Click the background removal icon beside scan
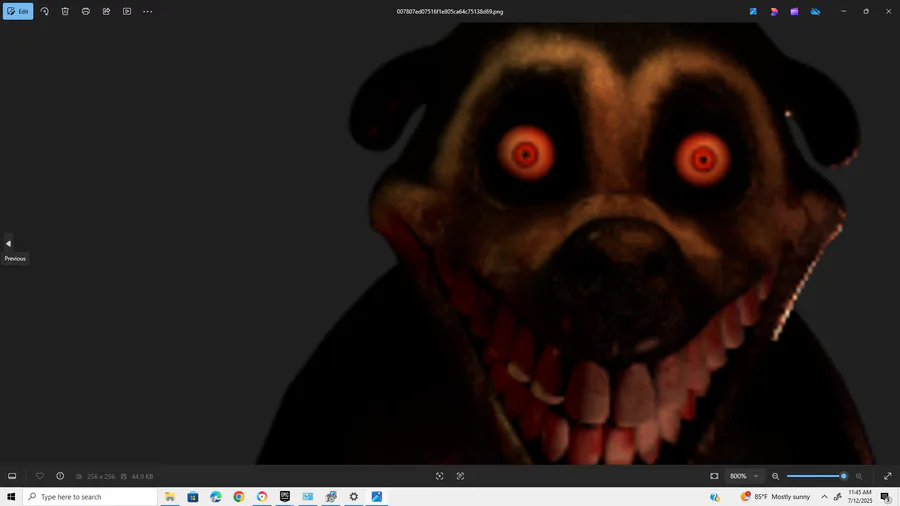Viewport: 900px width, 506px height. (x=460, y=476)
